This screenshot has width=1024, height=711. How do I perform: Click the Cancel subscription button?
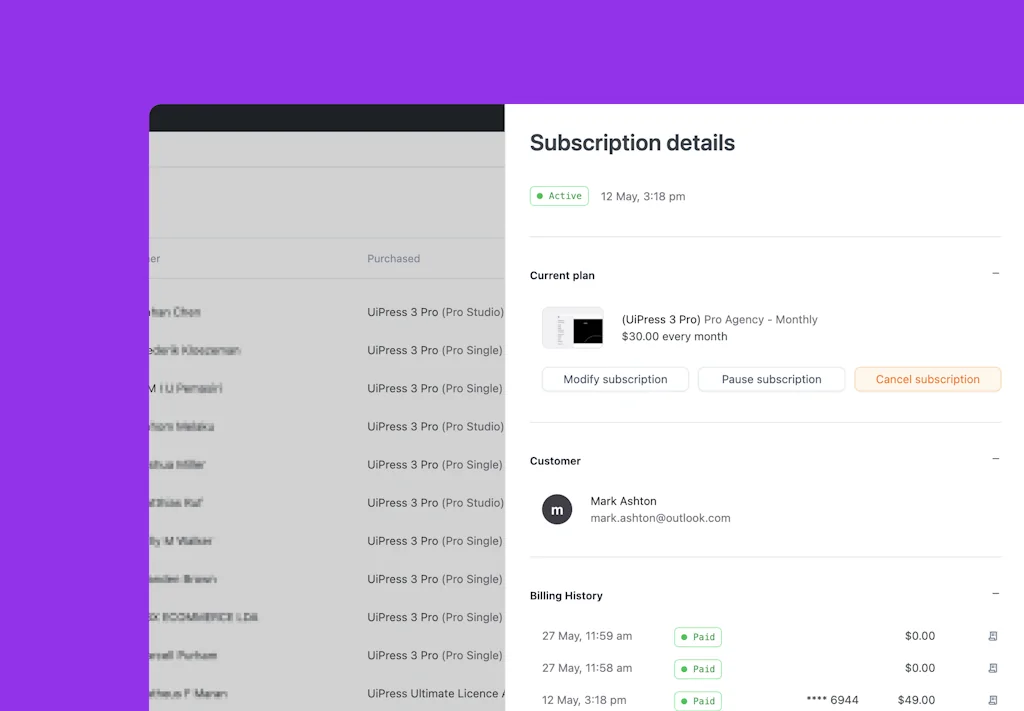[x=927, y=379]
